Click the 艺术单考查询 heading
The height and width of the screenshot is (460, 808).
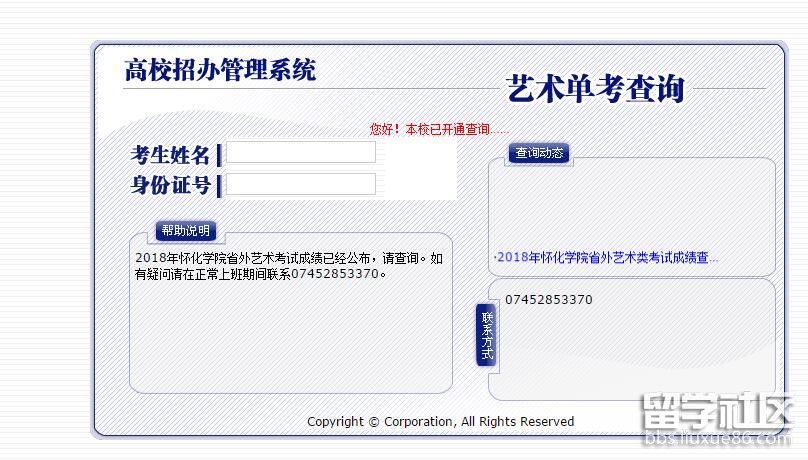[596, 89]
